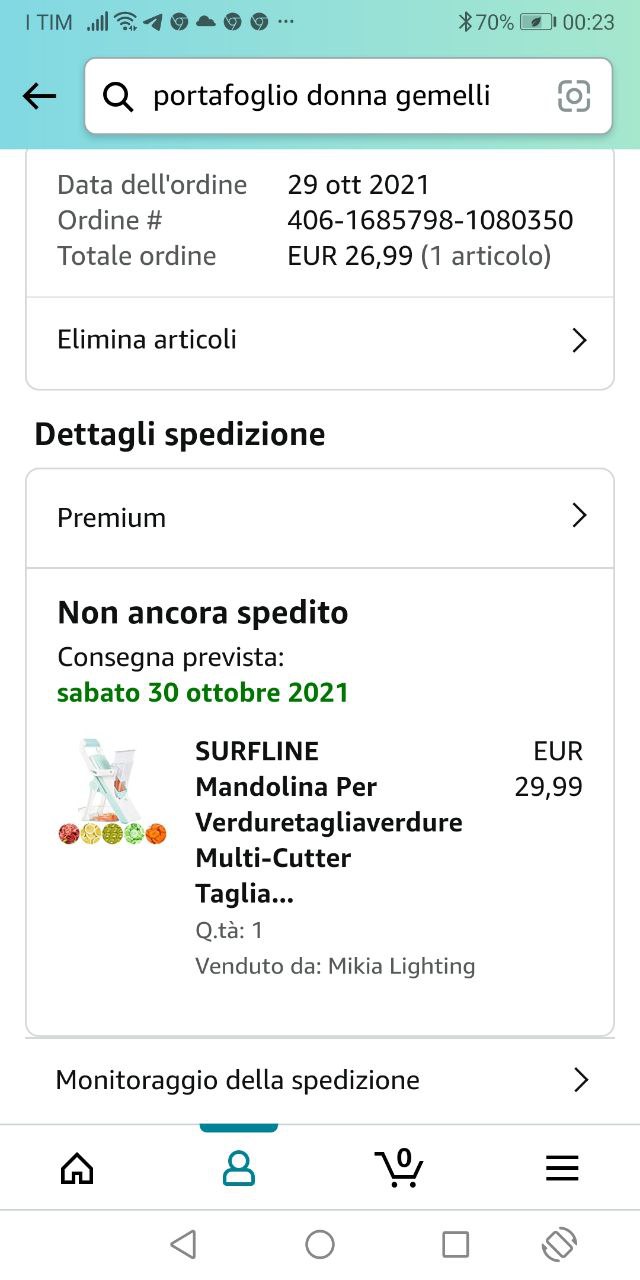The image size is (640, 1280).
Task: Select the Premium shipping option
Action: click(320, 517)
